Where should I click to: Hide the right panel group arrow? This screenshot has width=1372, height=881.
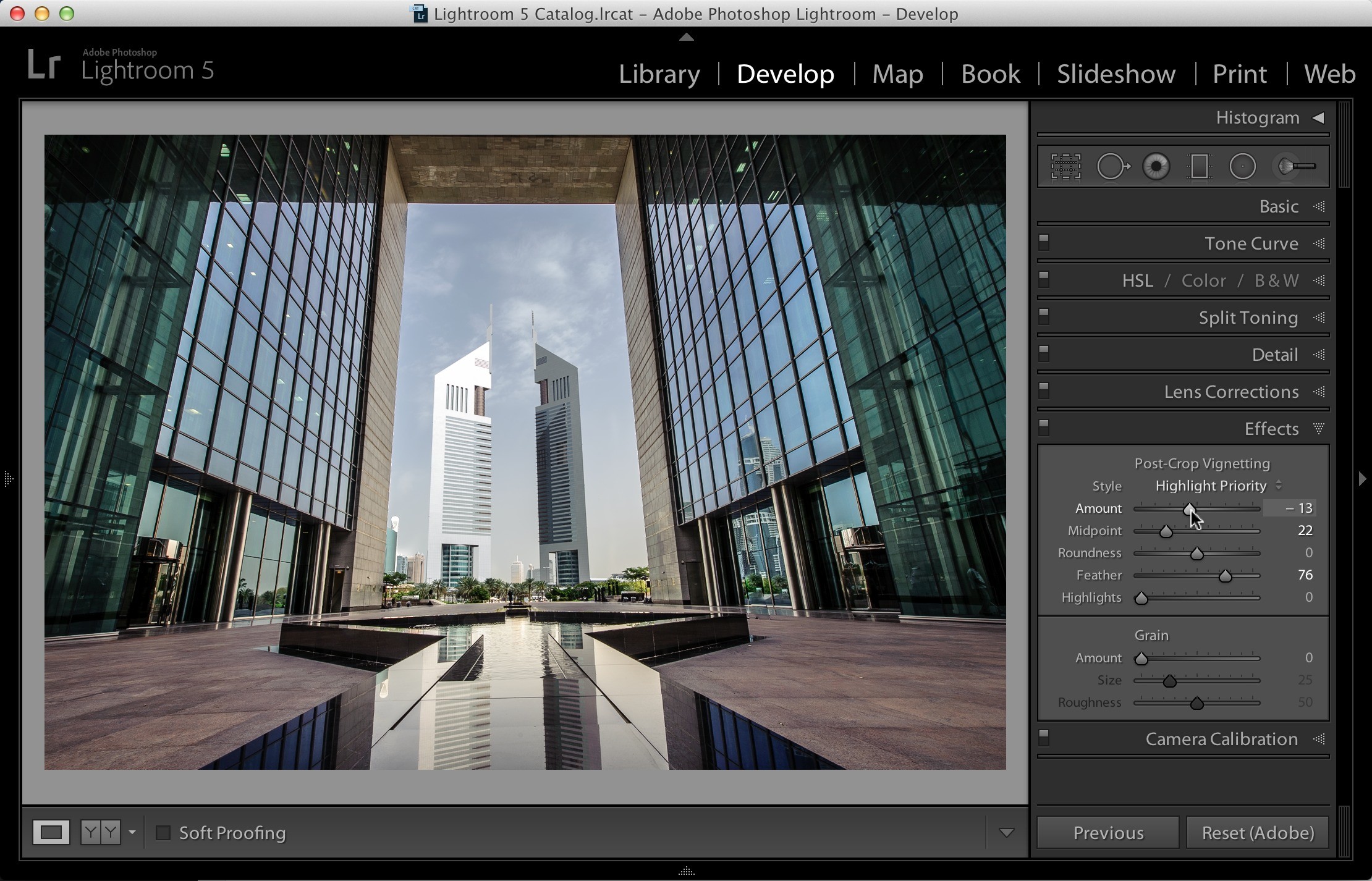1363,478
